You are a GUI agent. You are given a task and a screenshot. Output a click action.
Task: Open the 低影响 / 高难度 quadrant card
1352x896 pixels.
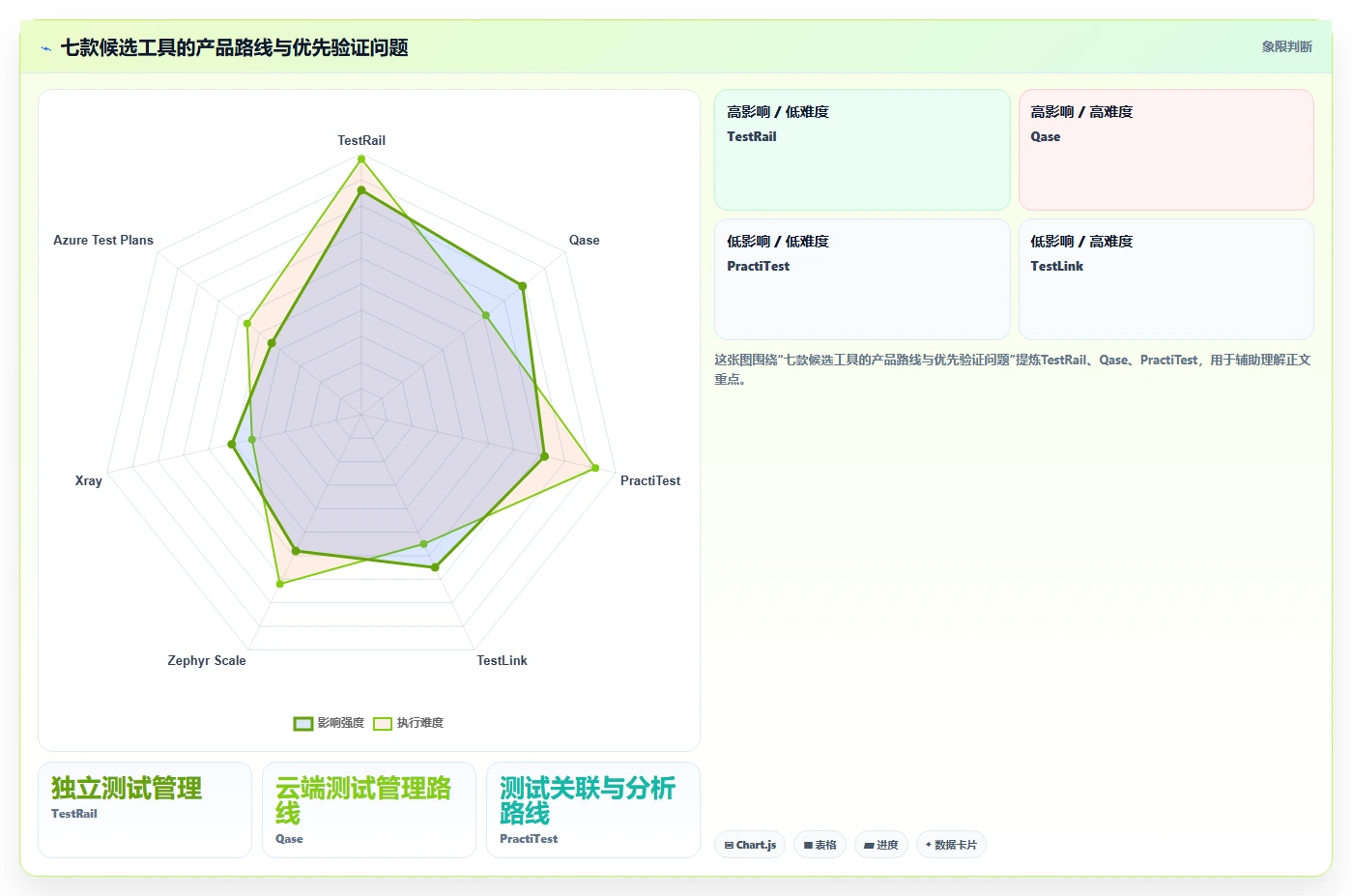tap(1165, 279)
